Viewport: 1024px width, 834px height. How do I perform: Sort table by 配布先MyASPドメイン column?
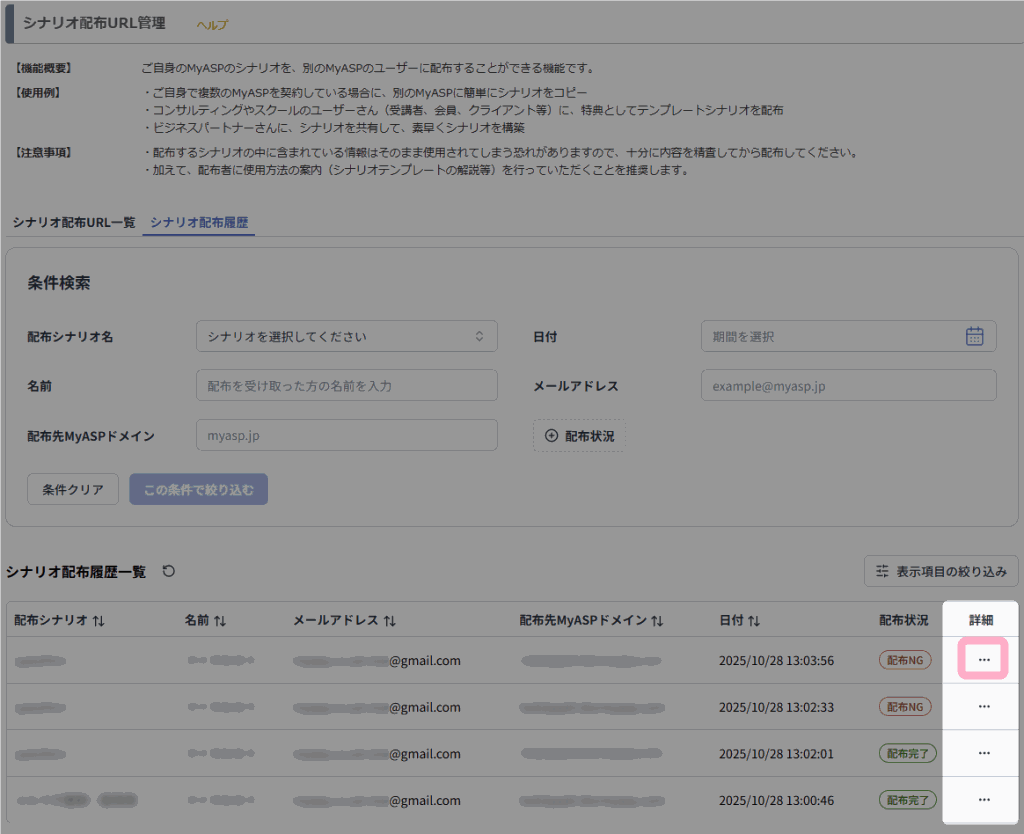[657, 621]
